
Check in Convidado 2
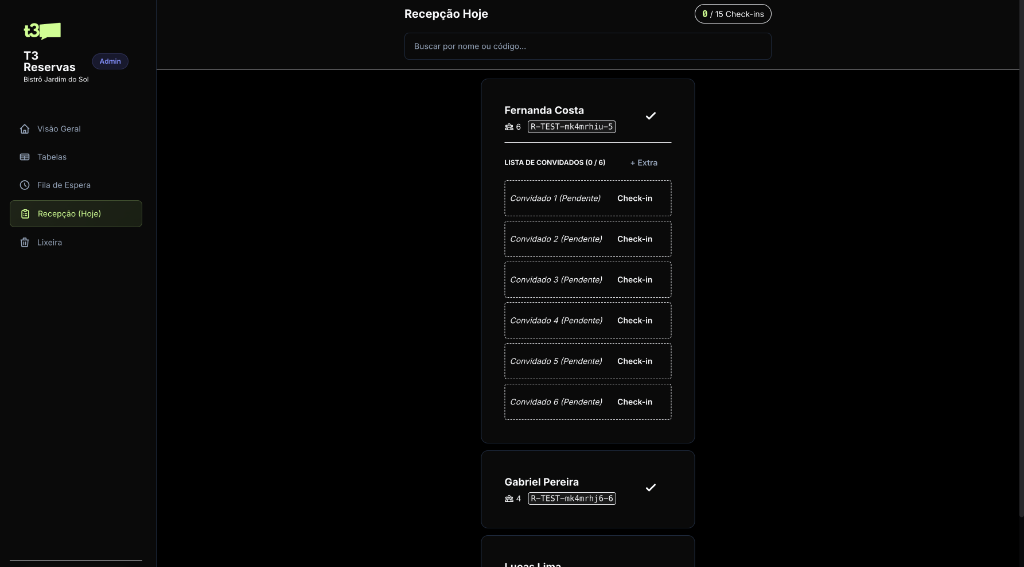point(634,239)
